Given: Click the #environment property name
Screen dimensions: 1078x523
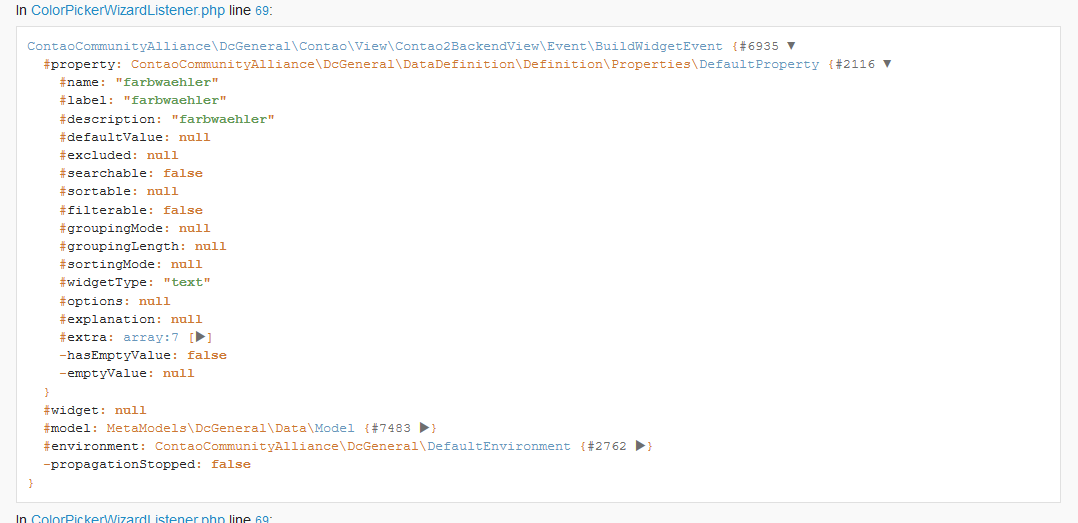Looking at the screenshot, I should [94, 446].
